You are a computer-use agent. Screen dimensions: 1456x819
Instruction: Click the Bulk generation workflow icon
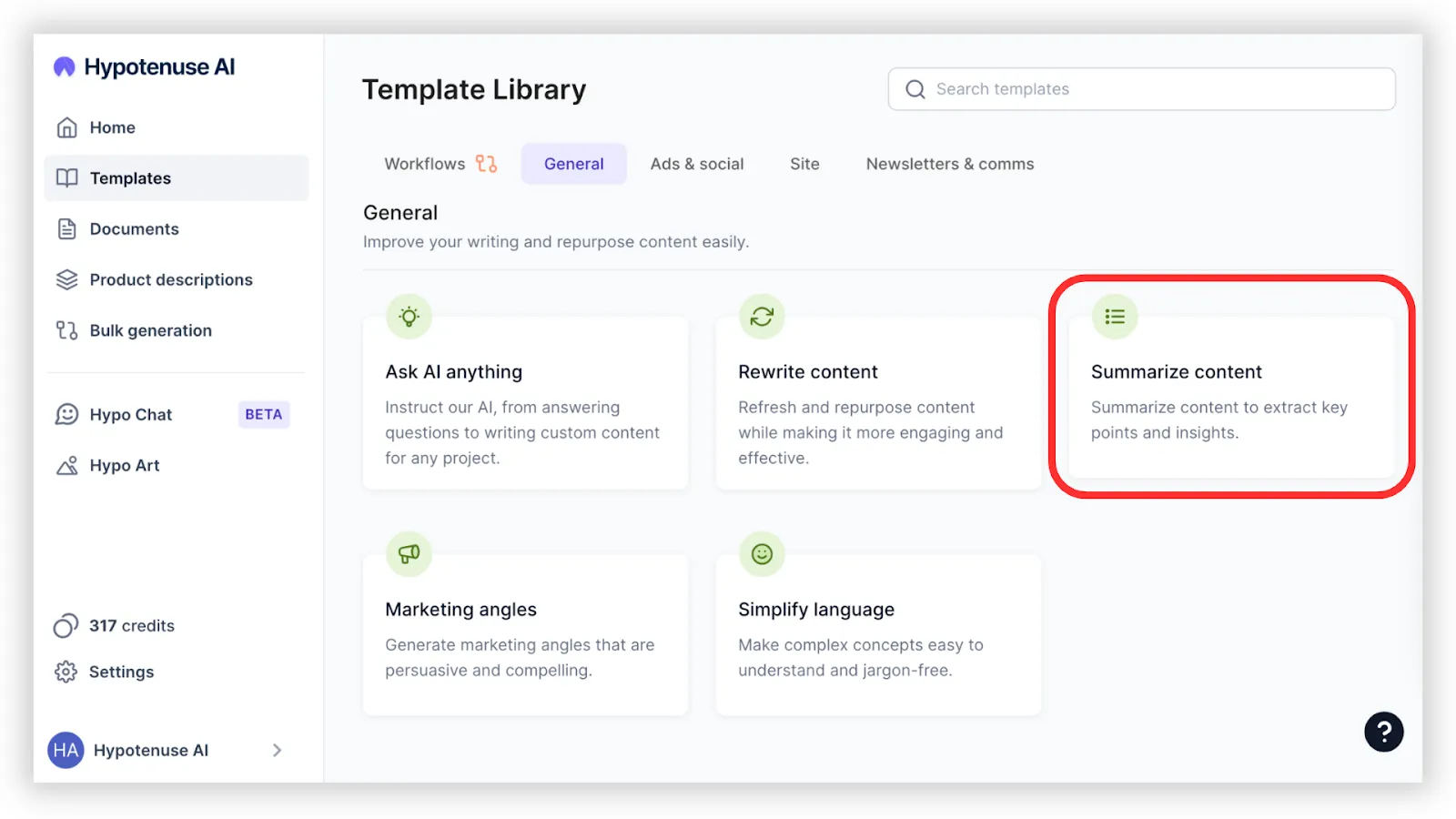(x=66, y=330)
